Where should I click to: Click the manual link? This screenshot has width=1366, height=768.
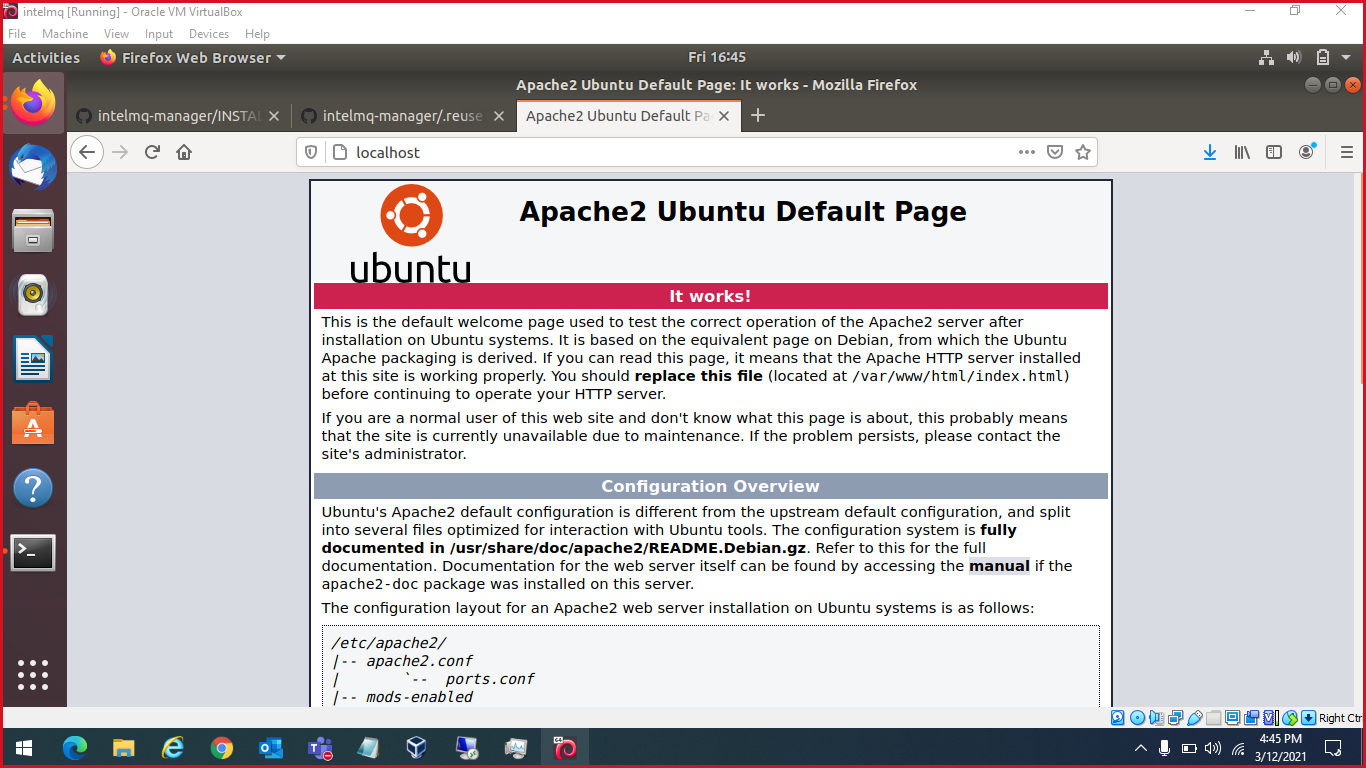(x=999, y=566)
